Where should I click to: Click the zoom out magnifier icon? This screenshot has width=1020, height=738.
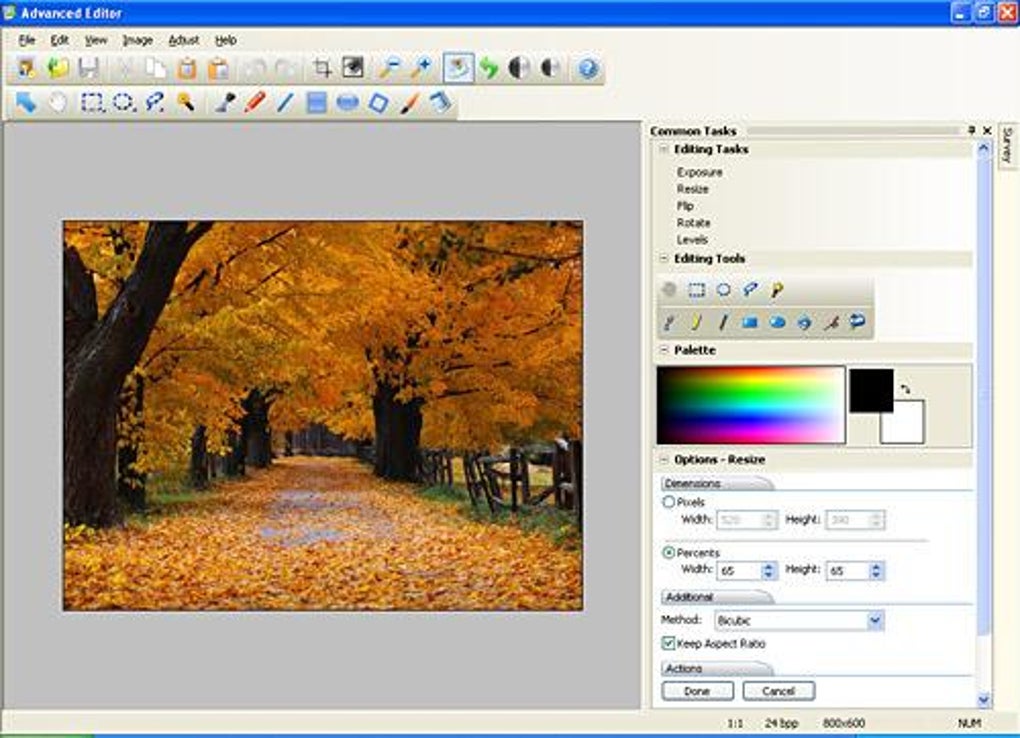[x=389, y=68]
